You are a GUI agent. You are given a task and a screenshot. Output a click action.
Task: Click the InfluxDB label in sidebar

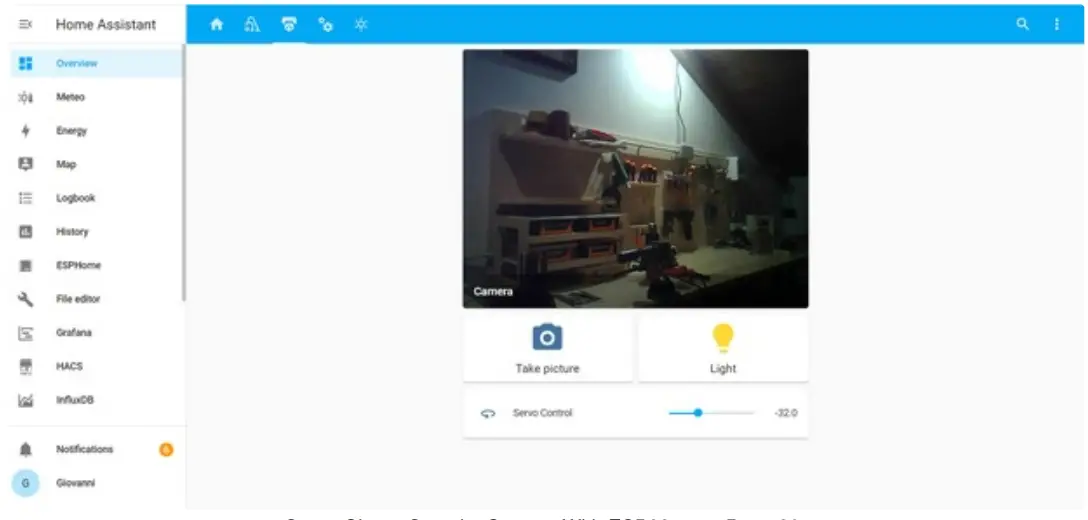point(75,400)
